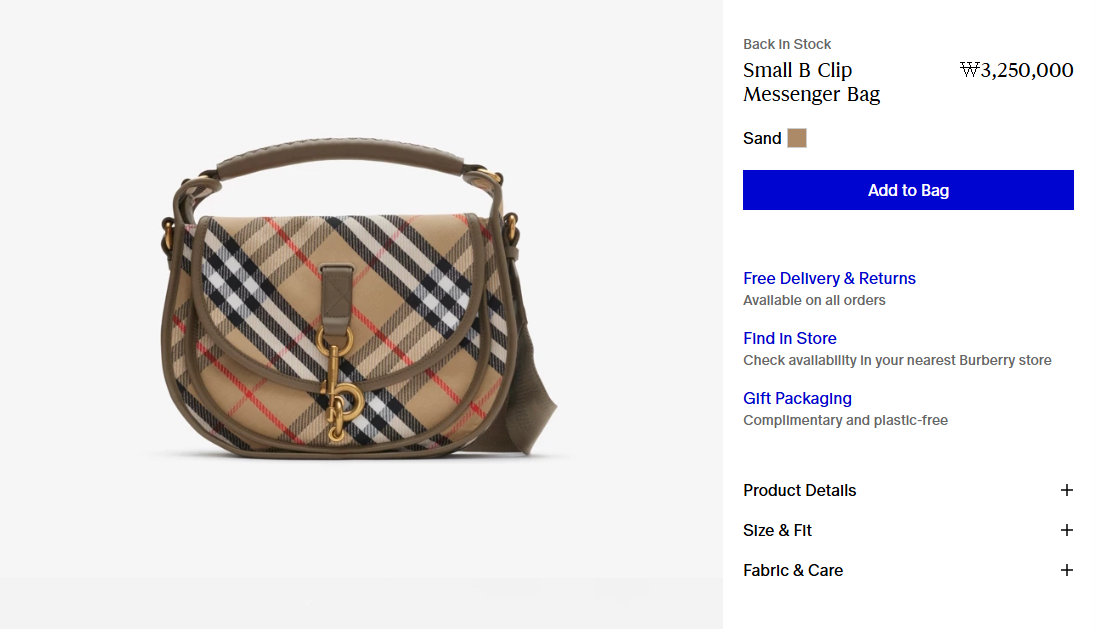
Task: Click the plus icon beside Fabric & Care
Action: click(1066, 570)
